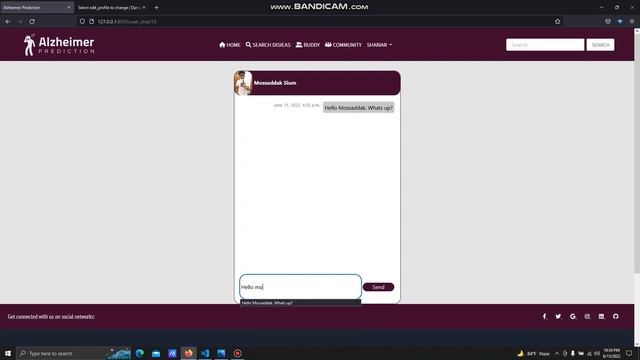
Task: Go to HOME page
Action: pyautogui.click(x=229, y=45)
